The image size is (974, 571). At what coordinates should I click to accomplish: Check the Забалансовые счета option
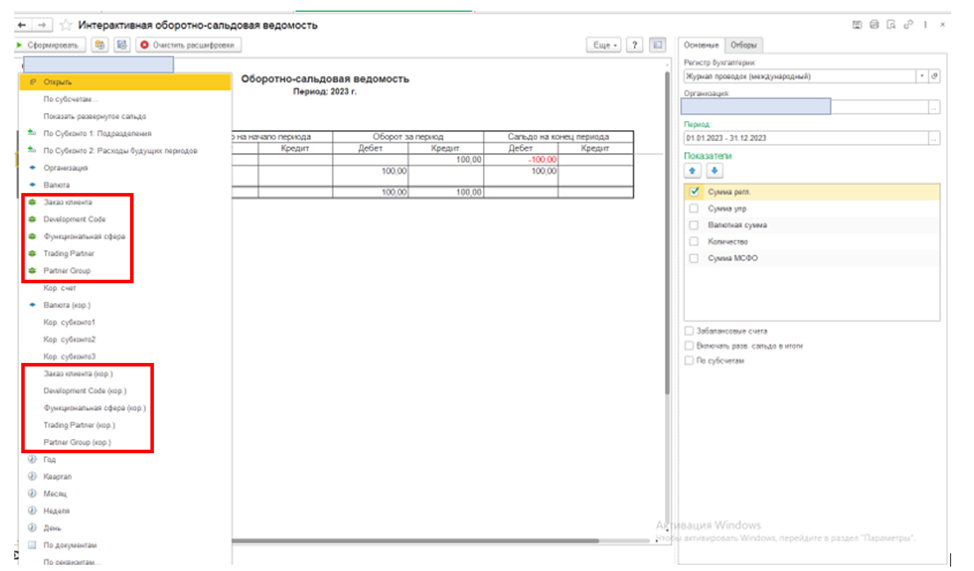689,330
